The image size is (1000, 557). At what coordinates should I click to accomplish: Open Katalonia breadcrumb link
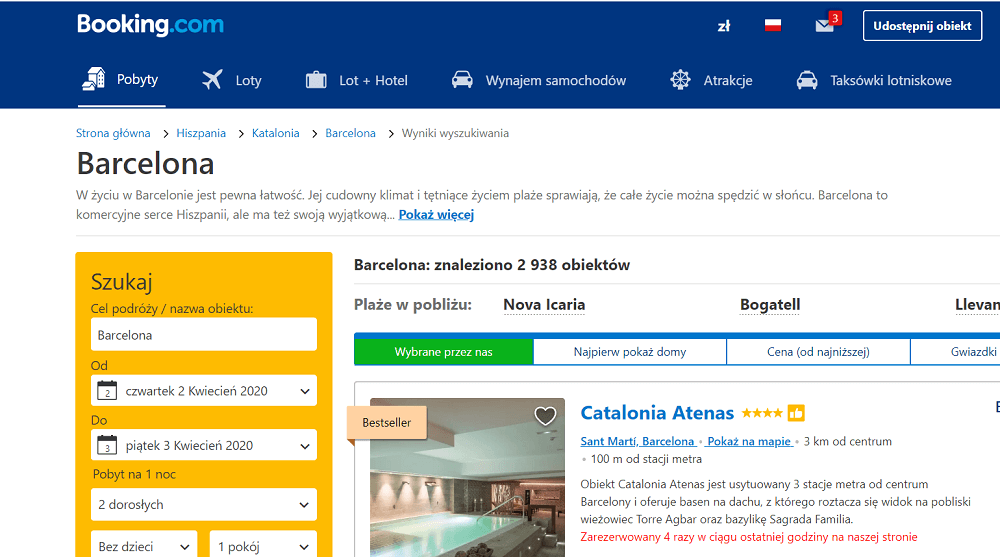pyautogui.click(x=276, y=133)
